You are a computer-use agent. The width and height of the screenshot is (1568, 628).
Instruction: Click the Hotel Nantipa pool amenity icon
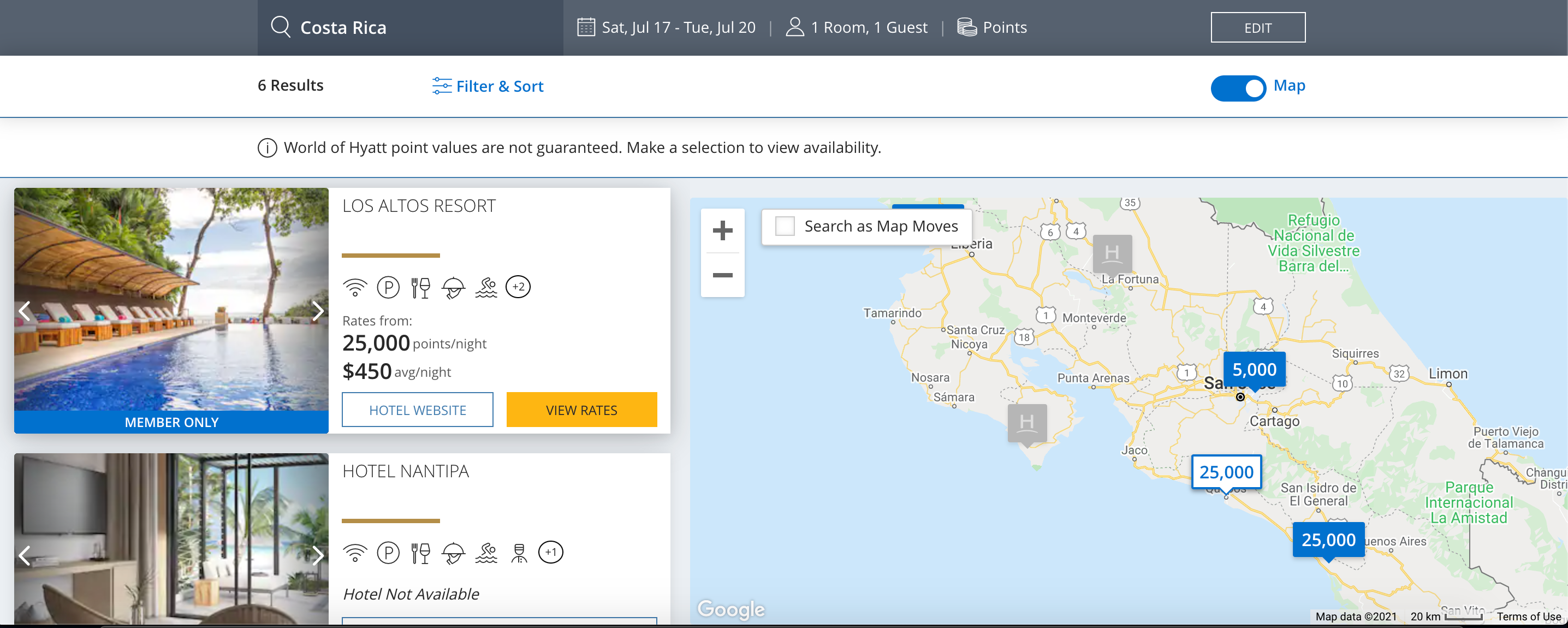pos(486,553)
